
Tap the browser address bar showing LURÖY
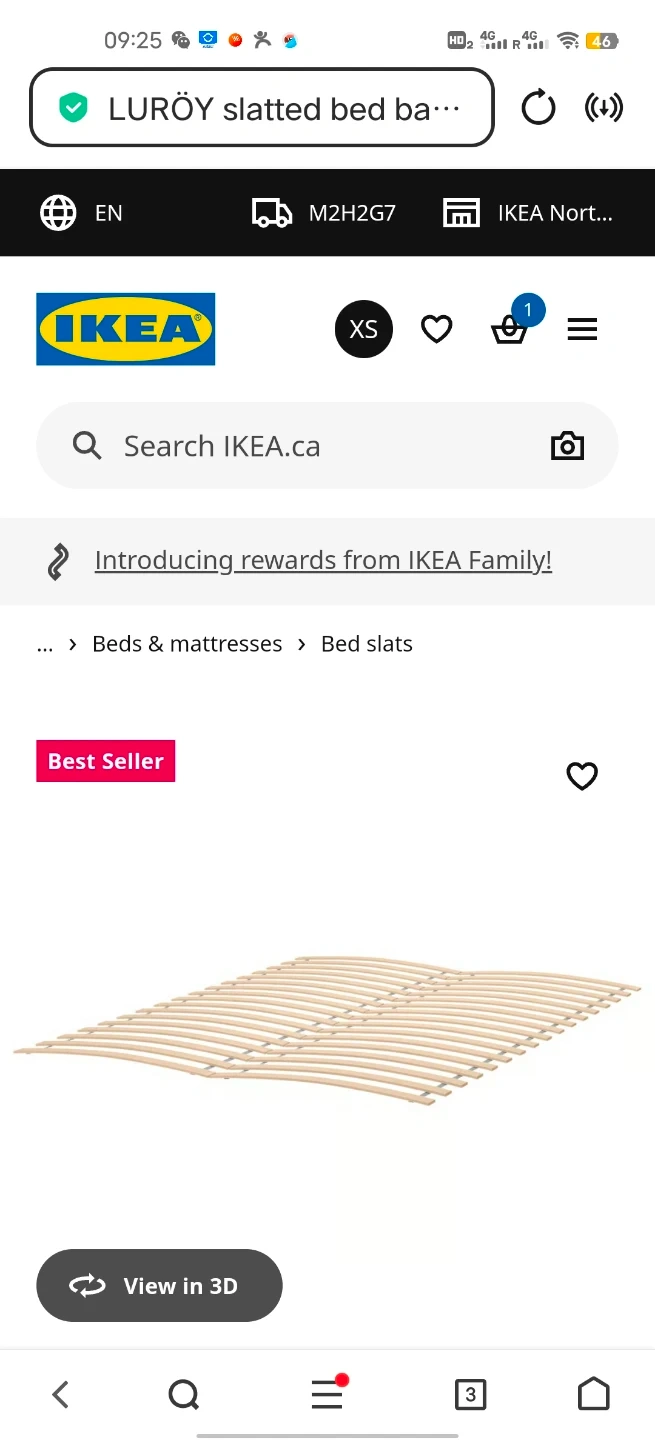point(262,108)
